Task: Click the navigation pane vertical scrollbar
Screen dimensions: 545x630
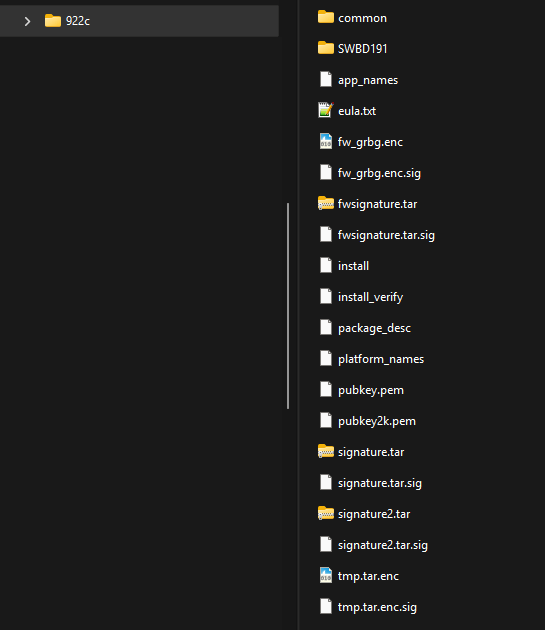Action: click(x=288, y=306)
